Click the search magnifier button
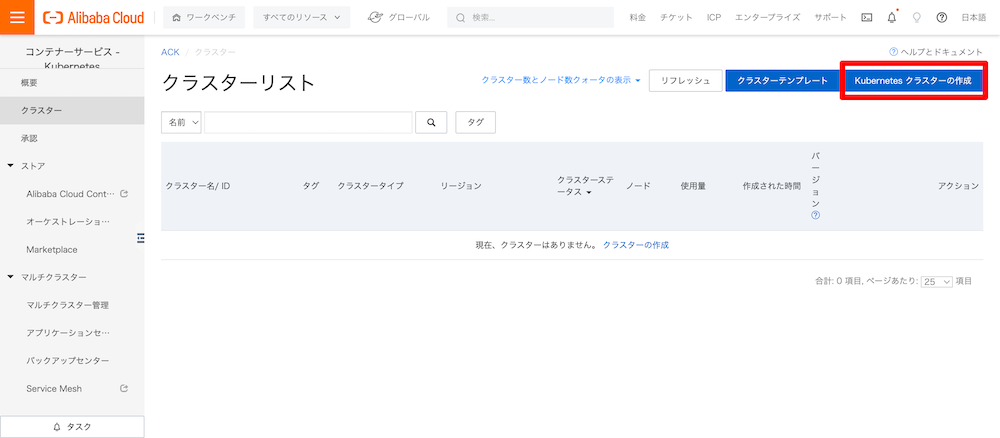The height and width of the screenshot is (438, 1000). pyautogui.click(x=431, y=122)
